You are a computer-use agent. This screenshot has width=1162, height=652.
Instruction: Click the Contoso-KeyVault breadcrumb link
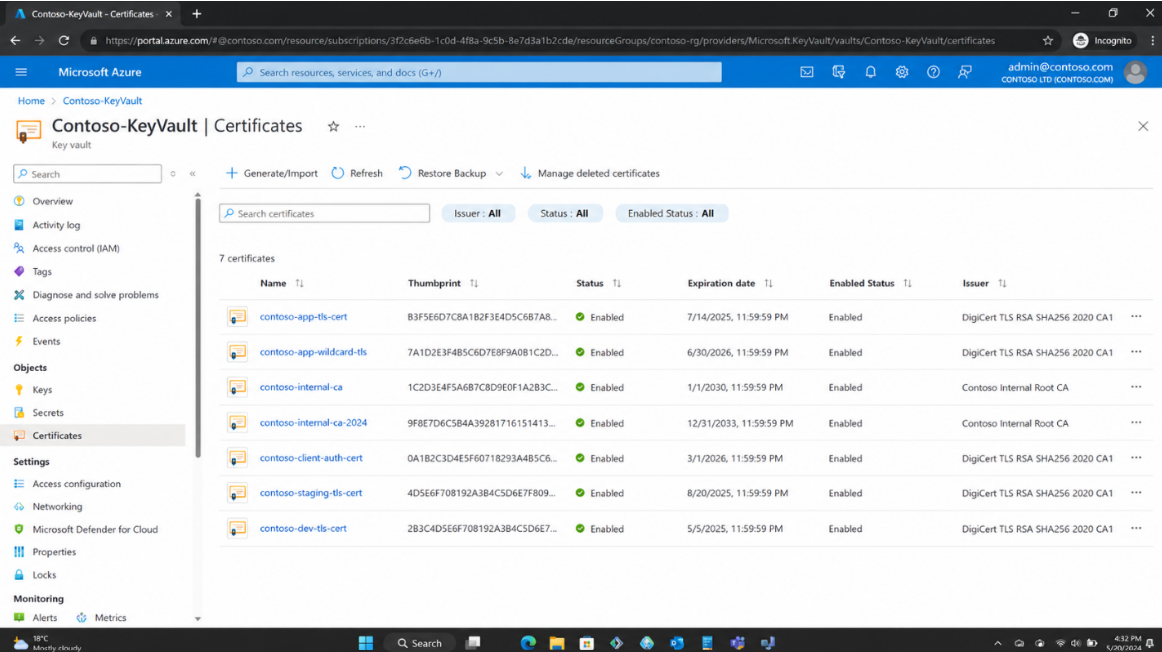[102, 101]
